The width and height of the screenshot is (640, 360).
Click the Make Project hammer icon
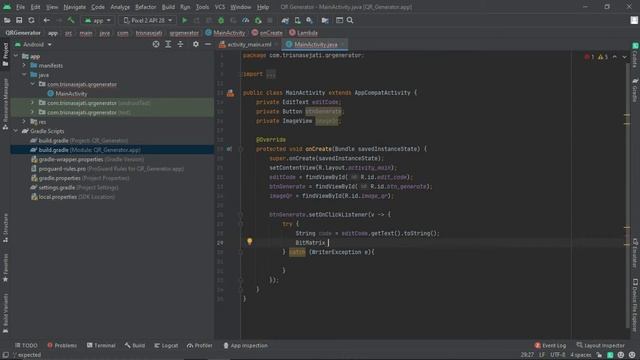[x=71, y=20]
